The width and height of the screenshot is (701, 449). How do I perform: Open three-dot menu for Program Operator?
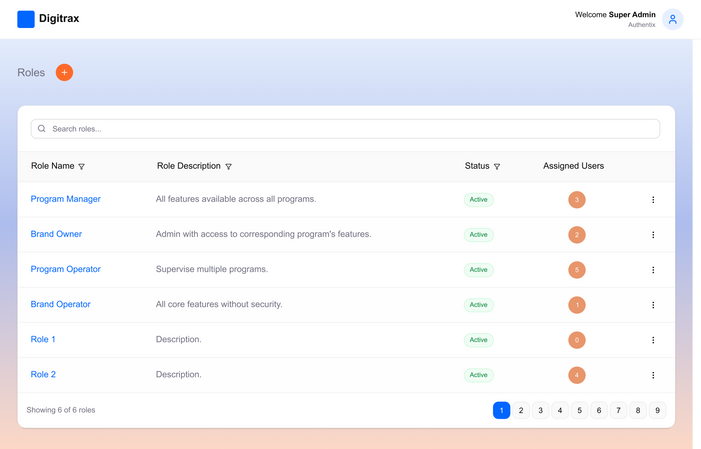[653, 270]
